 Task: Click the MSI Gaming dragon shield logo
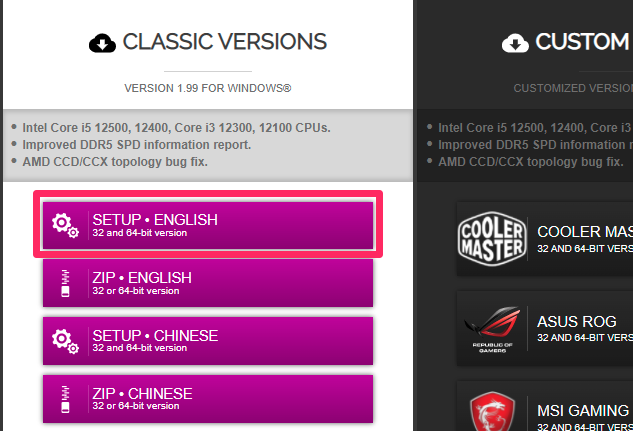click(492, 412)
